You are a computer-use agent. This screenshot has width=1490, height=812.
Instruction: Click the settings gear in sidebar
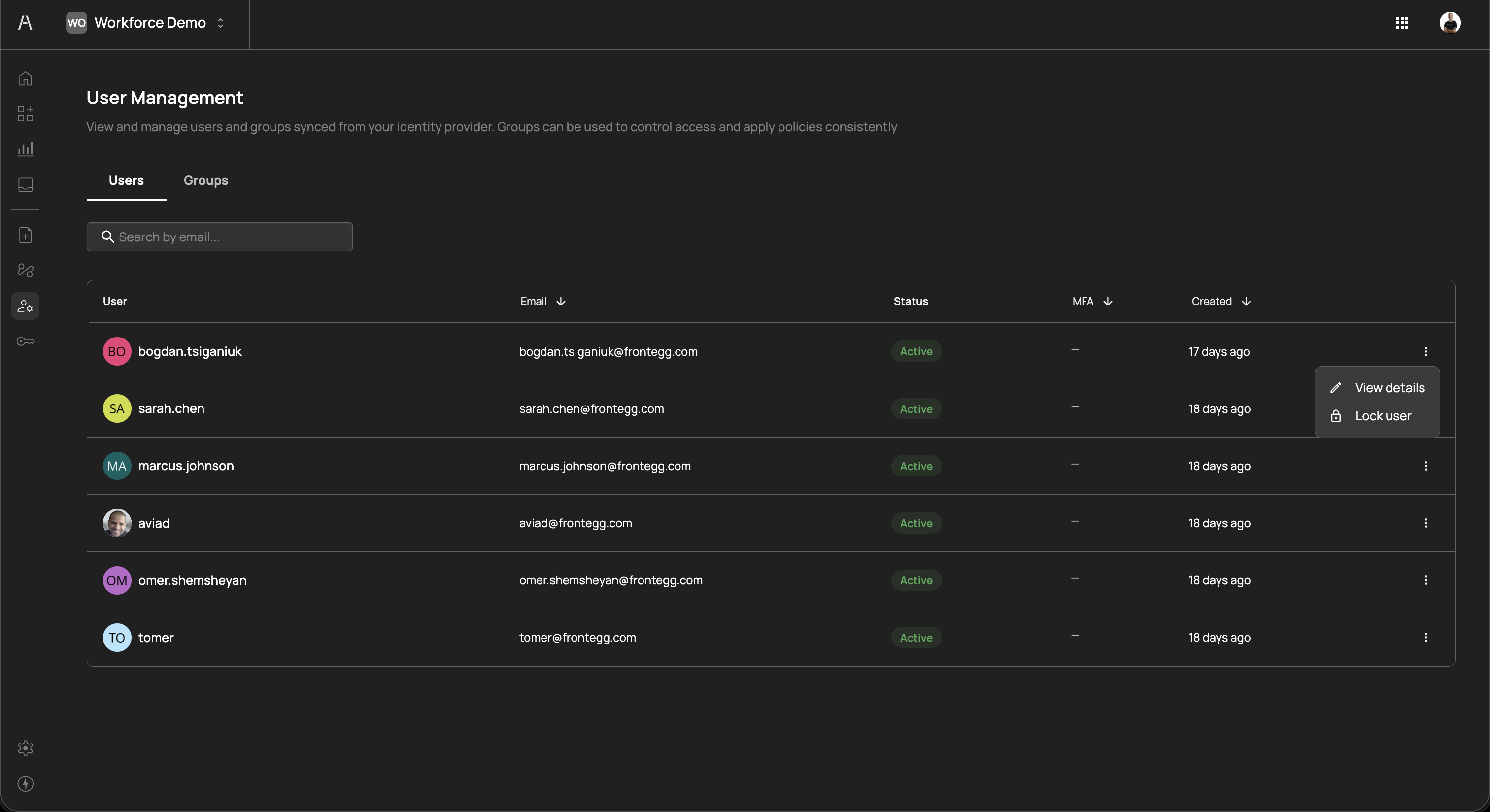pos(26,748)
